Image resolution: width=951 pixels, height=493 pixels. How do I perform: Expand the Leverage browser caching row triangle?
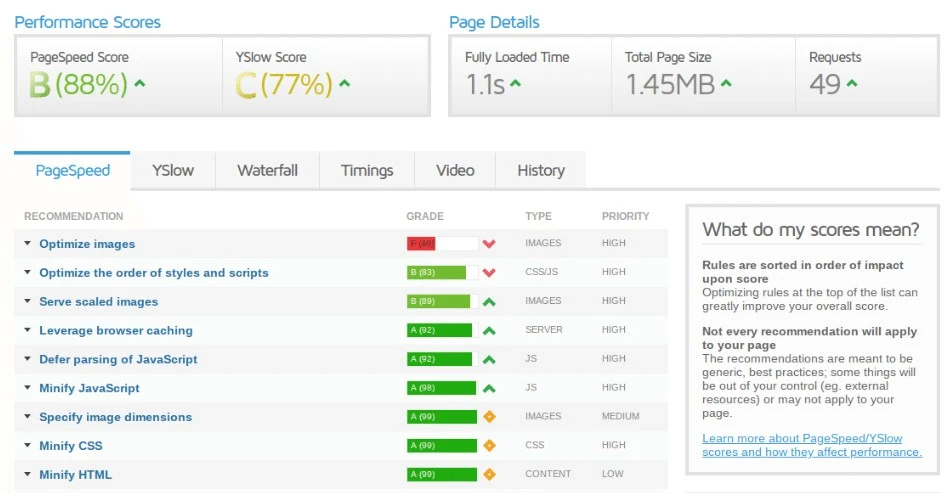tap(27, 330)
